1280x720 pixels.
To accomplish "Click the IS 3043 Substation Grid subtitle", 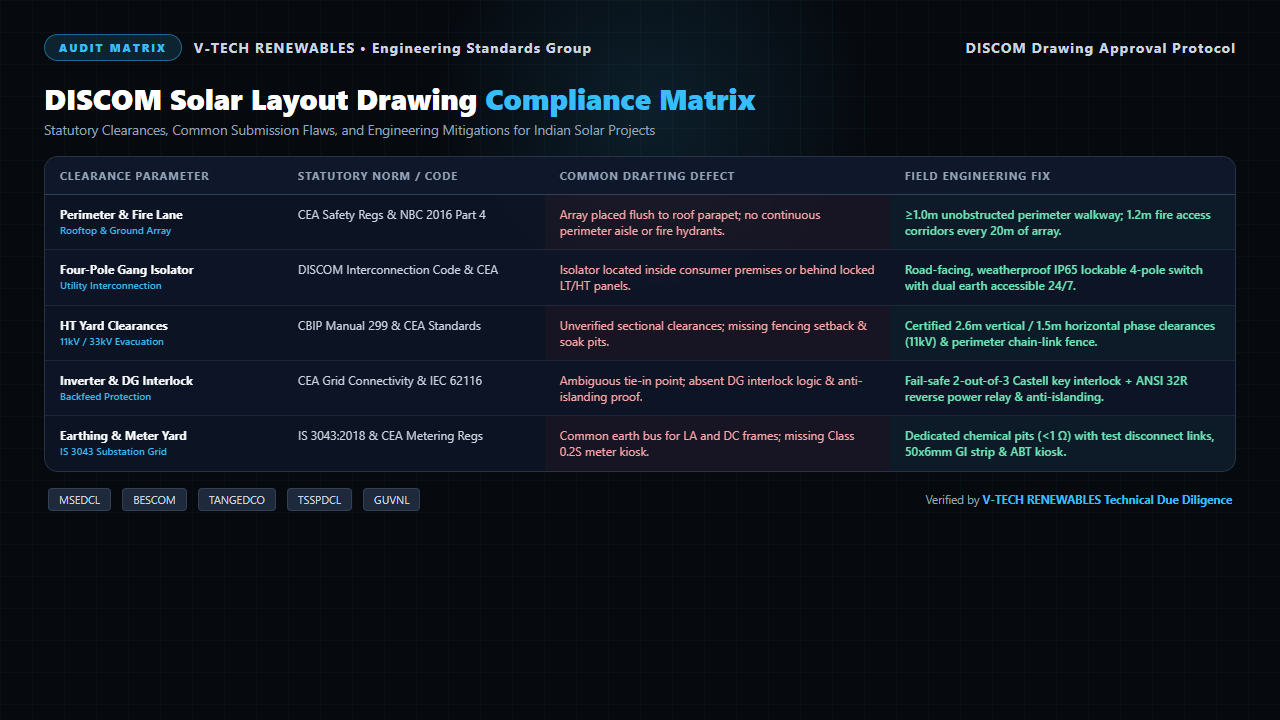I will 113,452.
